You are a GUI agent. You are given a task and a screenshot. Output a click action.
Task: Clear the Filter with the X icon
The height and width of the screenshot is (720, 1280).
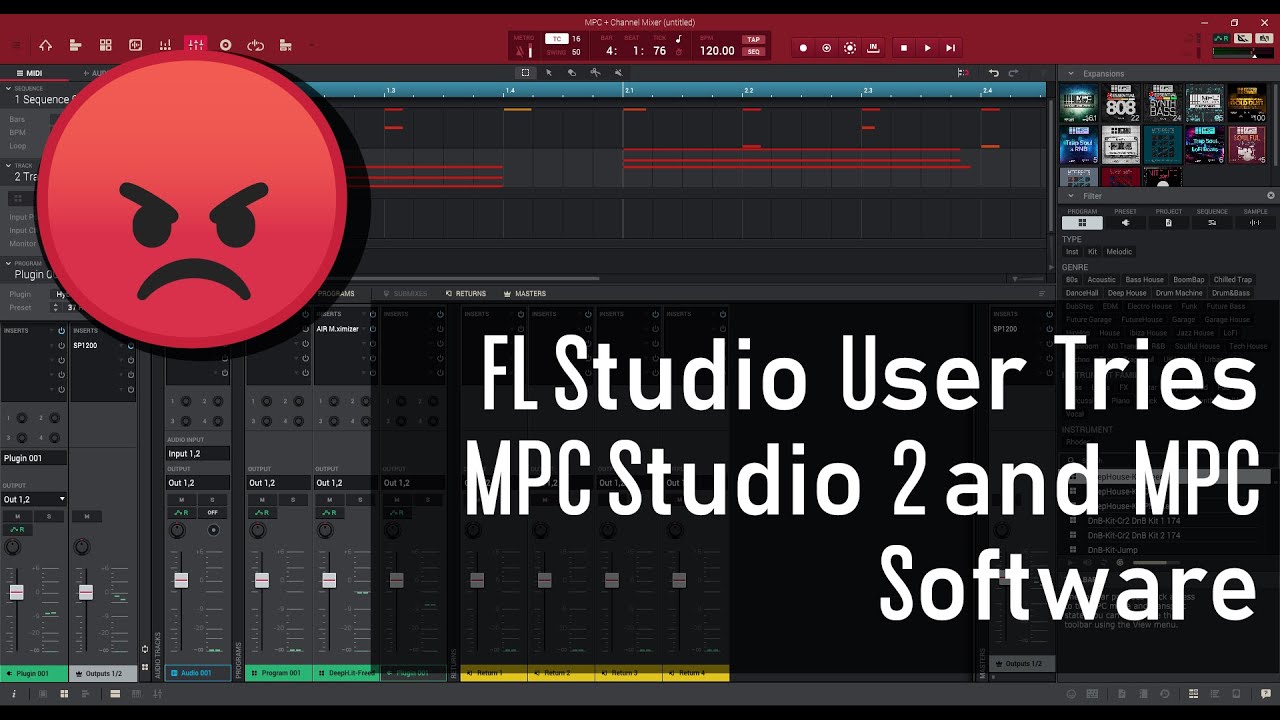coord(1271,196)
